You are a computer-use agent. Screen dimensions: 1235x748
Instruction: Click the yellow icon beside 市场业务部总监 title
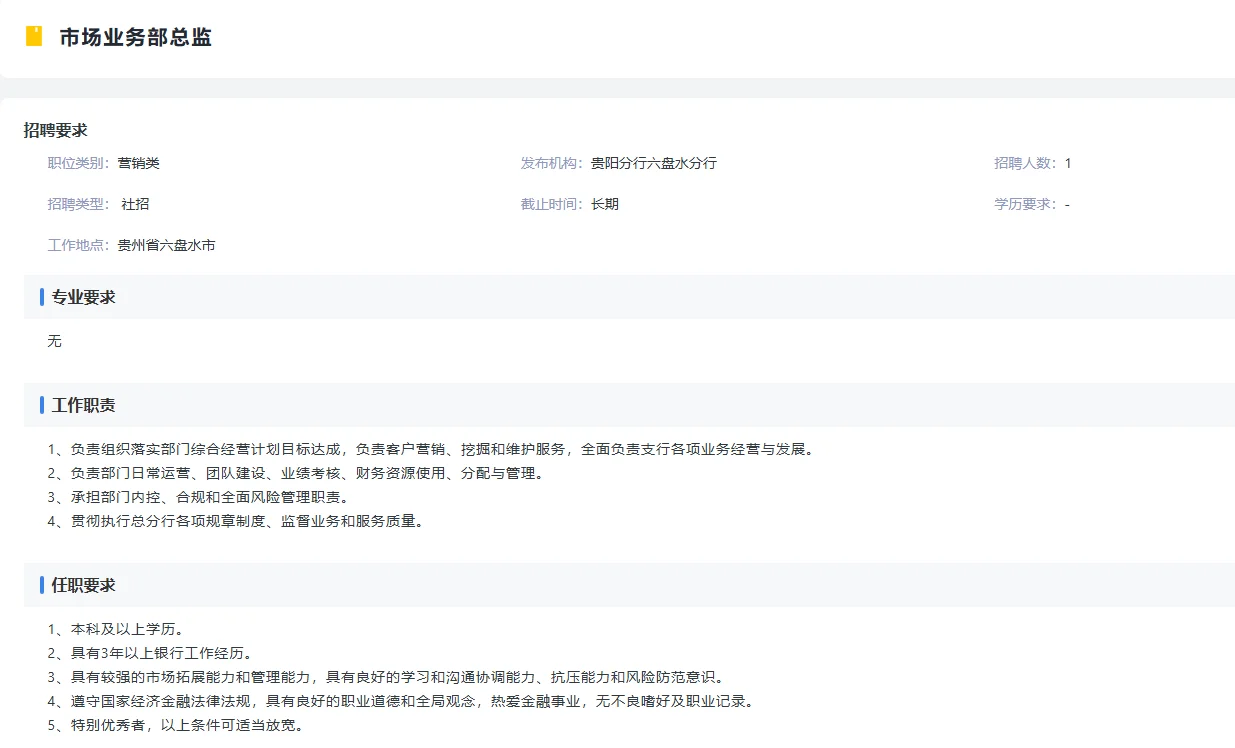(35, 35)
